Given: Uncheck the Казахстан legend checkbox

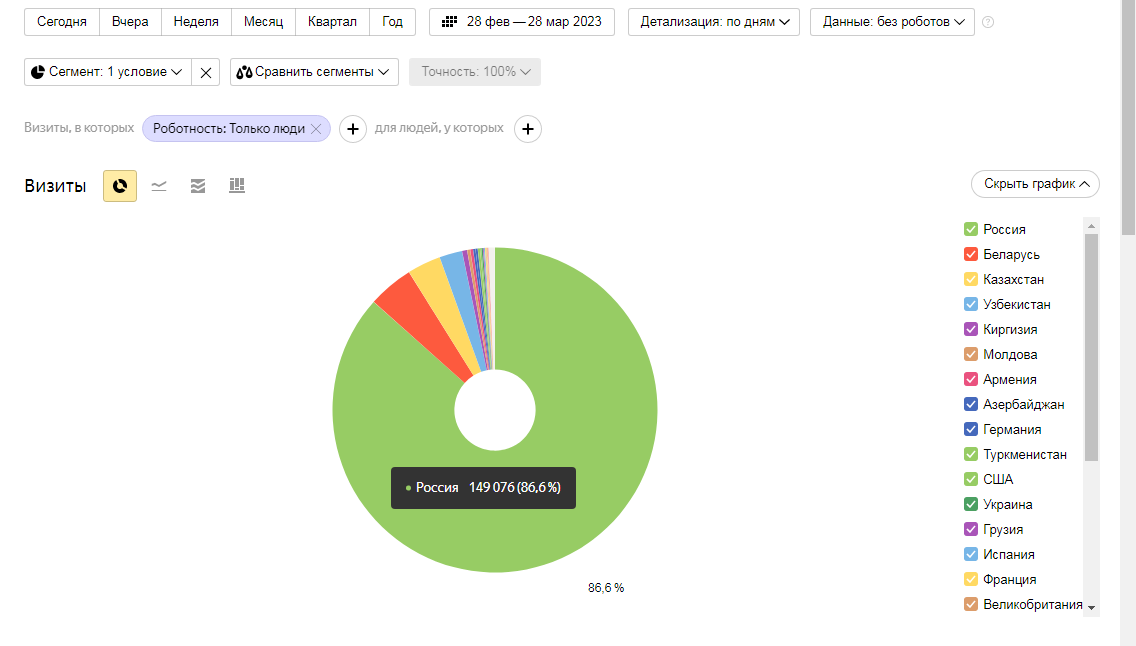Looking at the screenshot, I should [x=971, y=280].
